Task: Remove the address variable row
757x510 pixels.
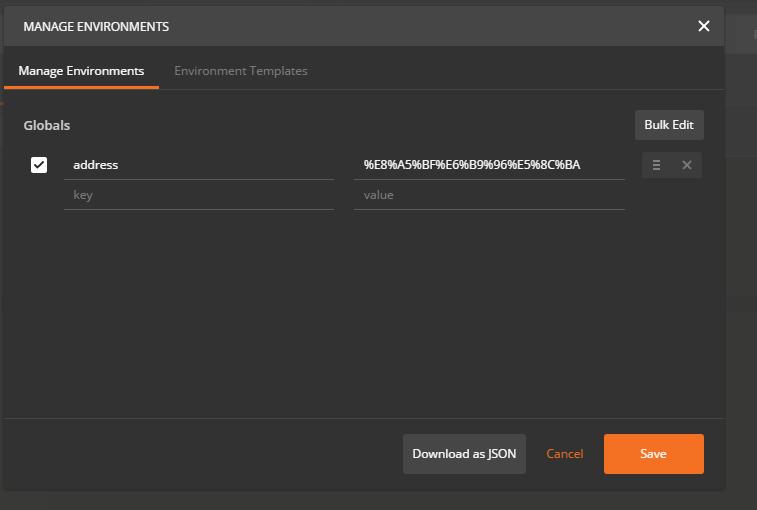Action: (687, 165)
